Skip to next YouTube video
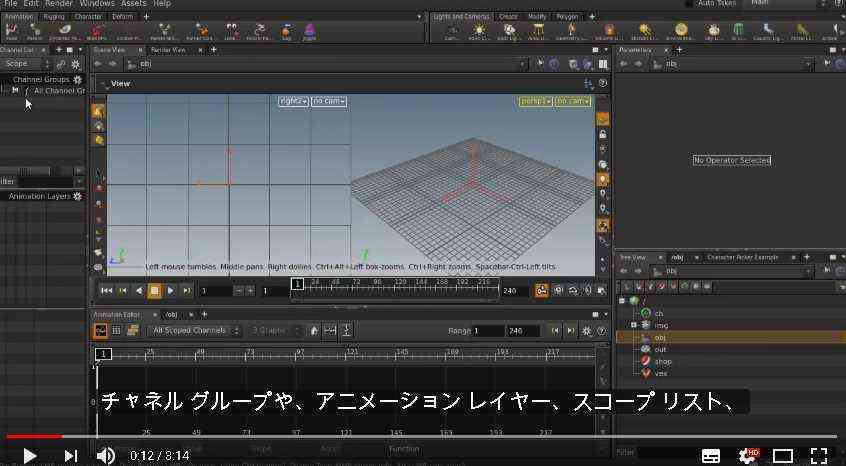The image size is (846, 466). (71, 456)
